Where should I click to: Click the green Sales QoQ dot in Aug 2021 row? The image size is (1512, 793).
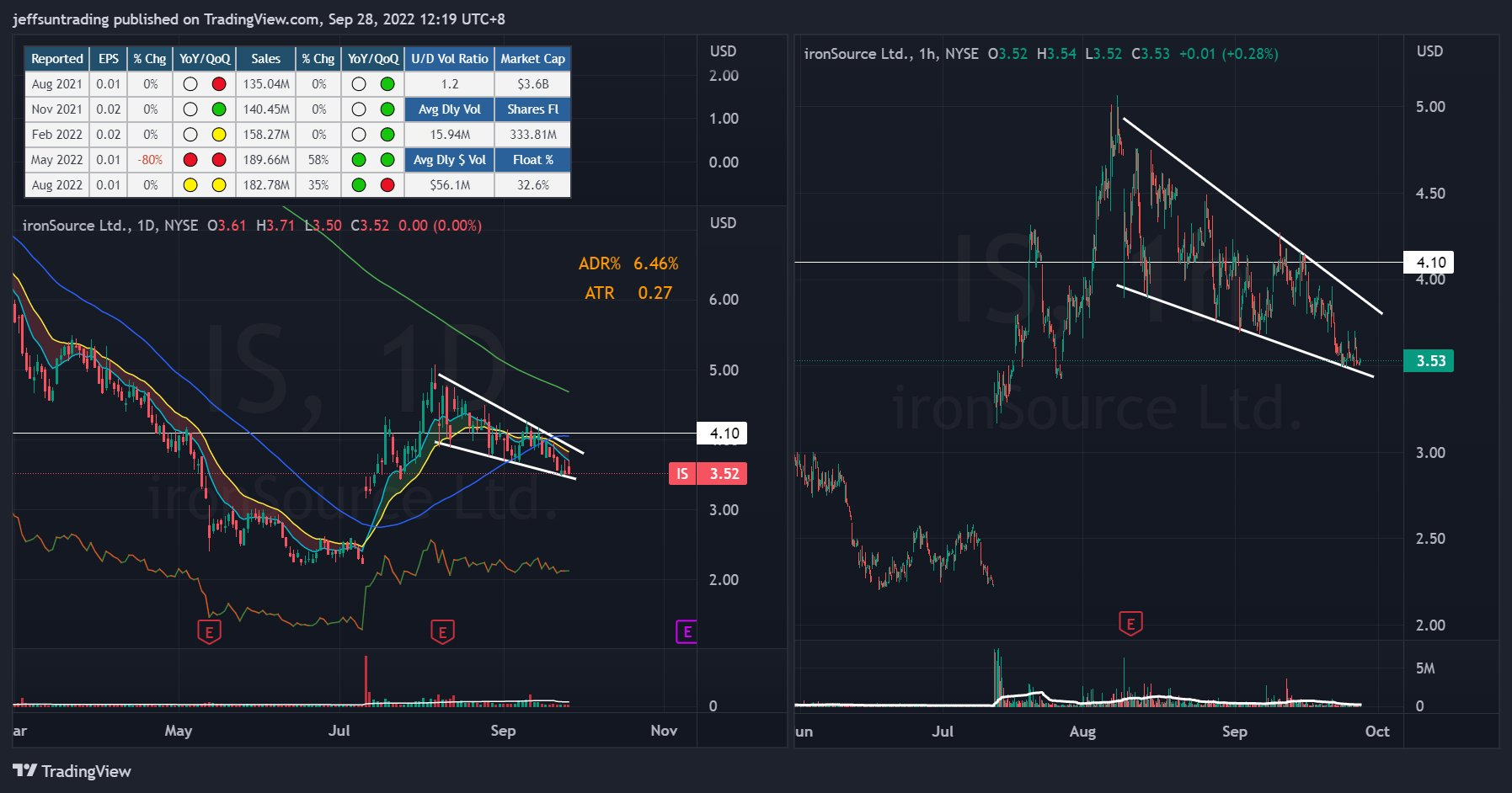[x=387, y=84]
